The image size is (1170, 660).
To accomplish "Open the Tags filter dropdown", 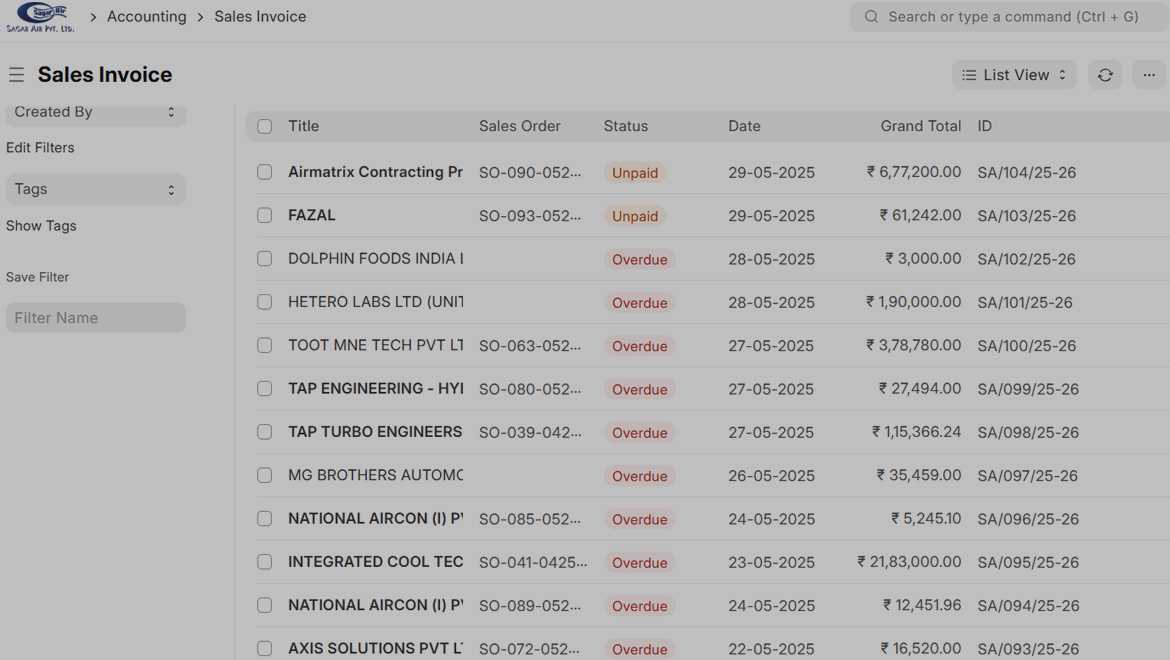I will pos(96,189).
